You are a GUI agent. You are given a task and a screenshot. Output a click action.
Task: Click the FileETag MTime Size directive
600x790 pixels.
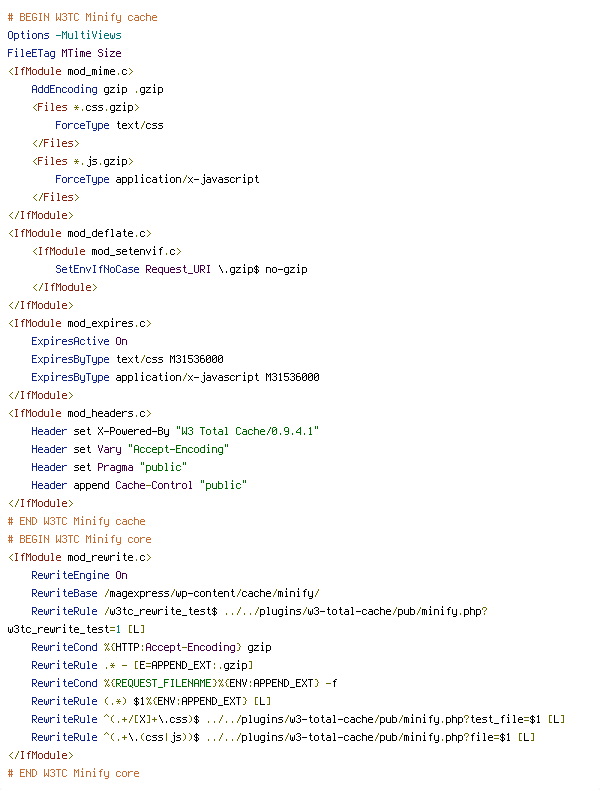(64, 53)
